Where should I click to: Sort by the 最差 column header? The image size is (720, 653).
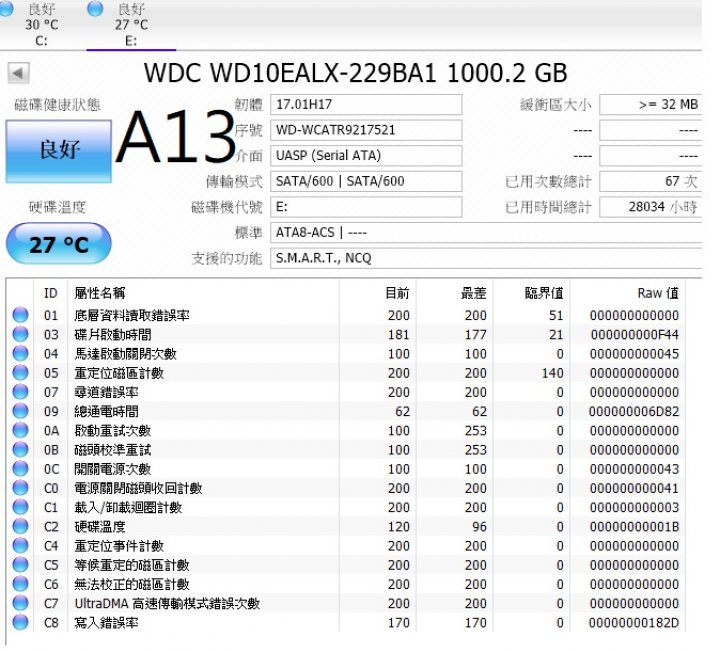pos(455,293)
